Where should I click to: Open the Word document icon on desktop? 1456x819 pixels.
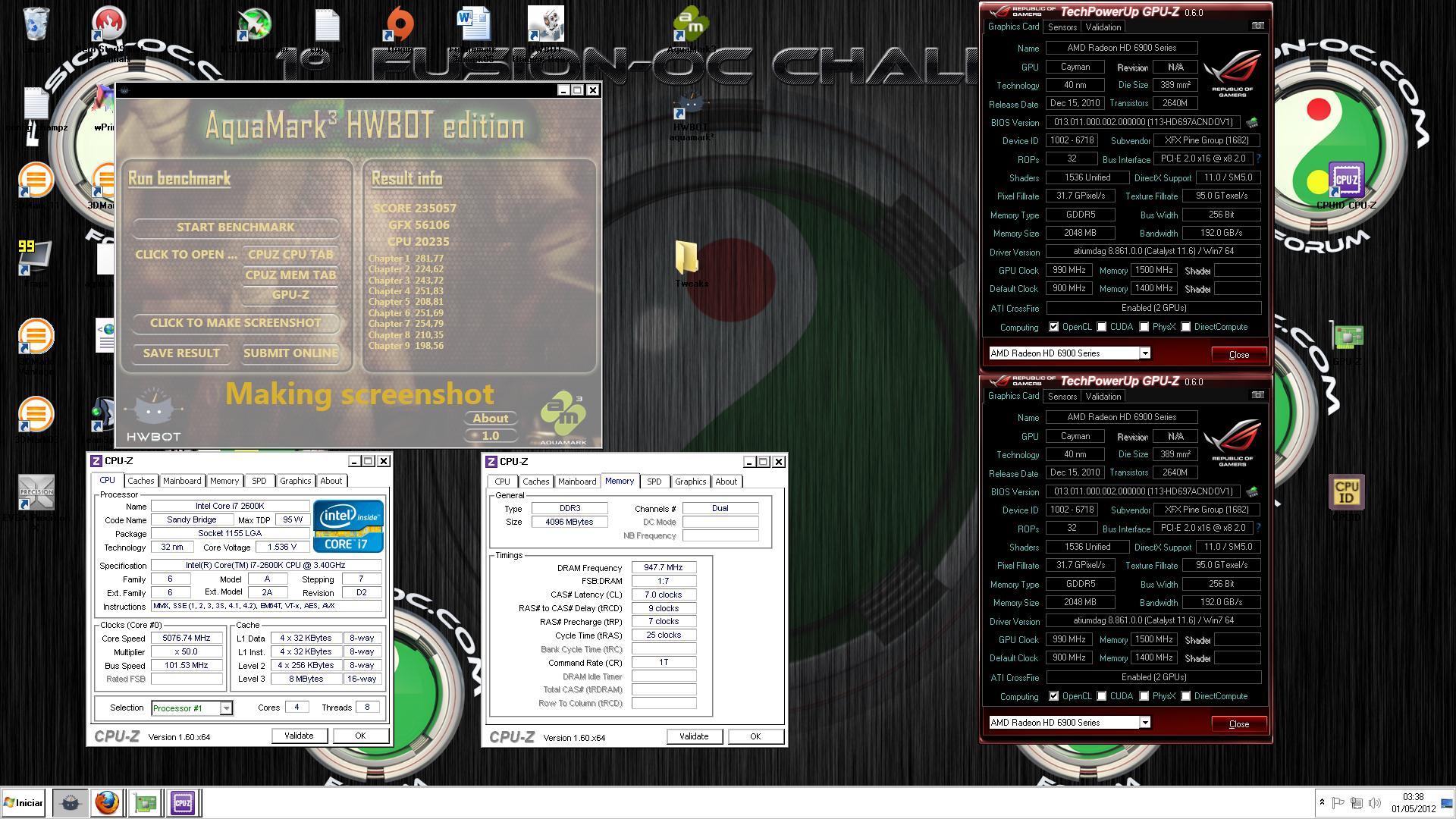point(473,24)
